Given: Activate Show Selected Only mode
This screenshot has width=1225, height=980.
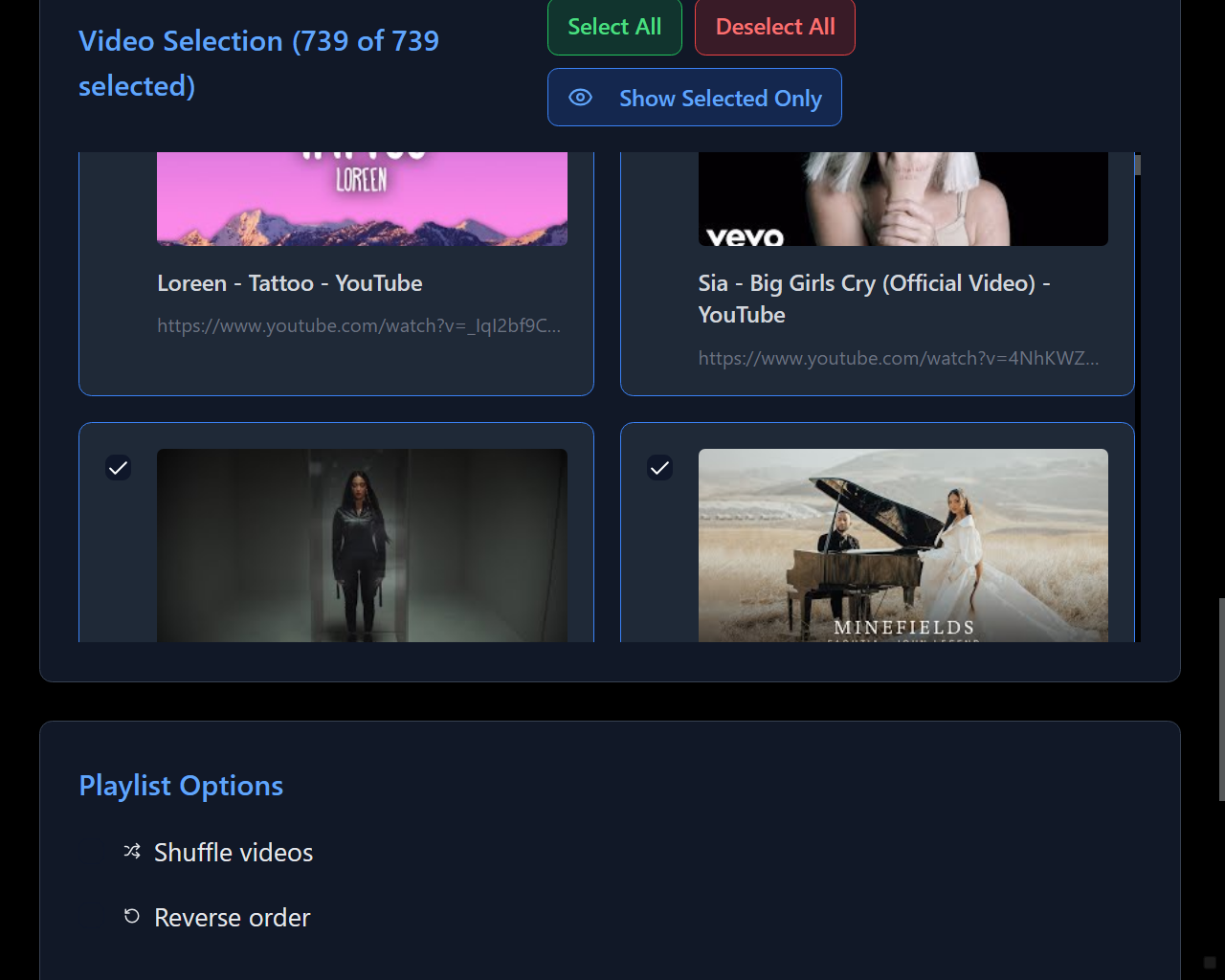Looking at the screenshot, I should (x=694, y=98).
